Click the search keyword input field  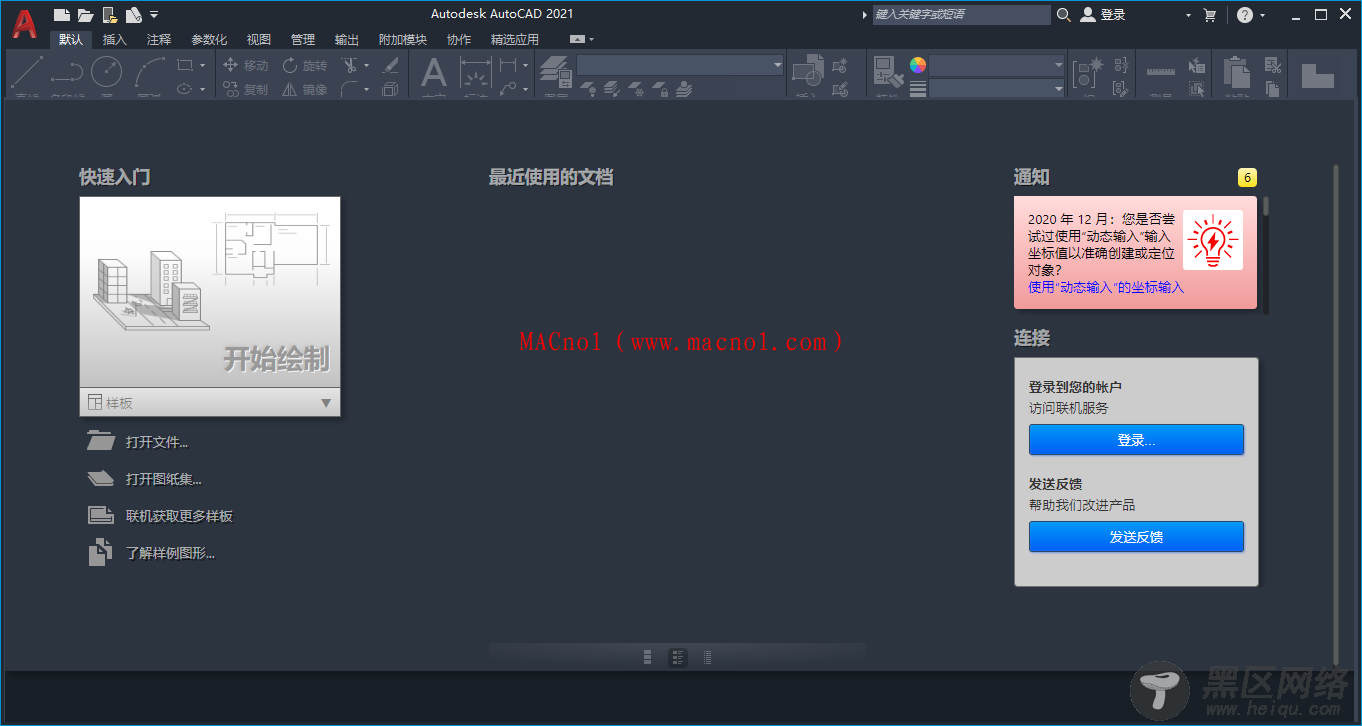click(962, 15)
